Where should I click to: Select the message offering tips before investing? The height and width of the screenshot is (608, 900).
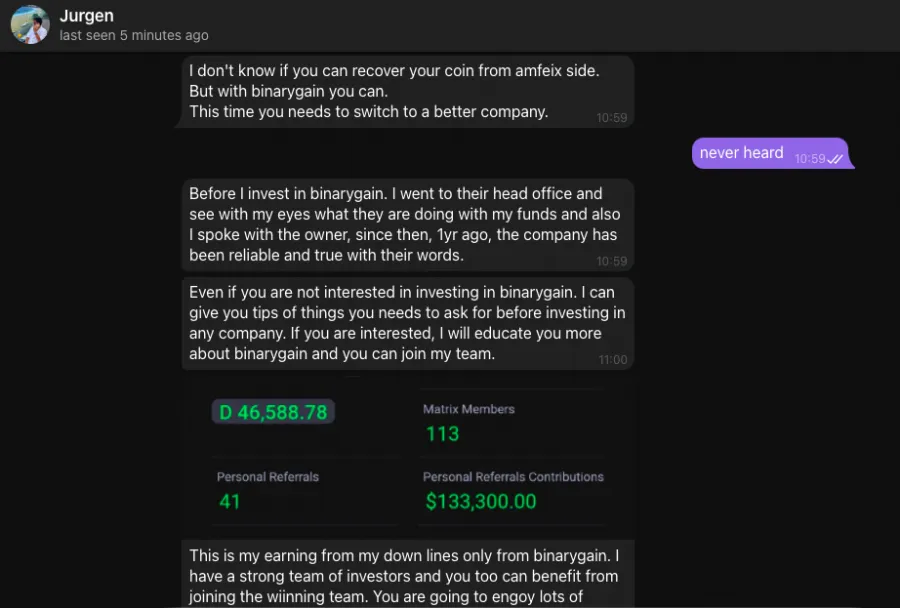pos(406,322)
